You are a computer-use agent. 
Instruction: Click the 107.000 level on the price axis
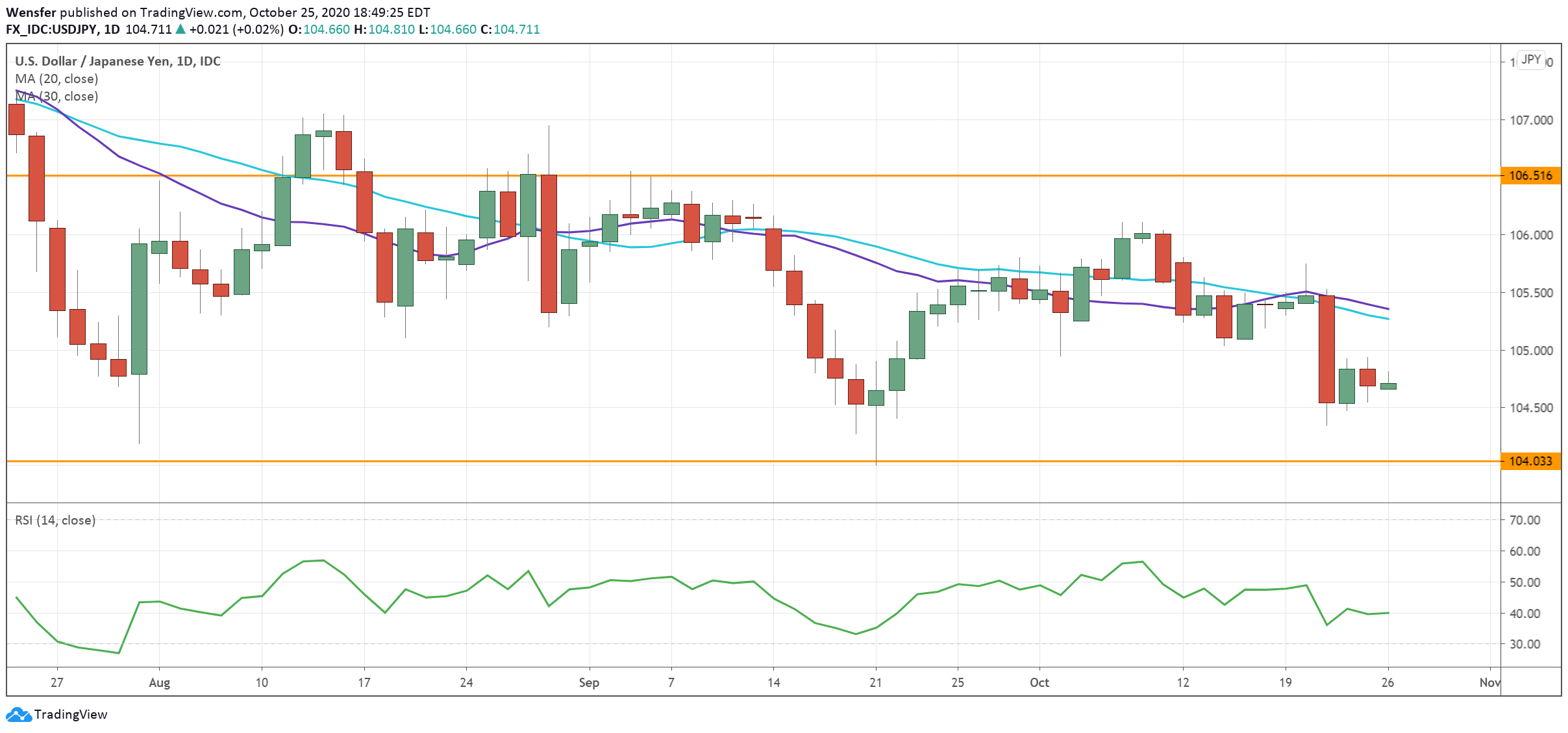1530,120
